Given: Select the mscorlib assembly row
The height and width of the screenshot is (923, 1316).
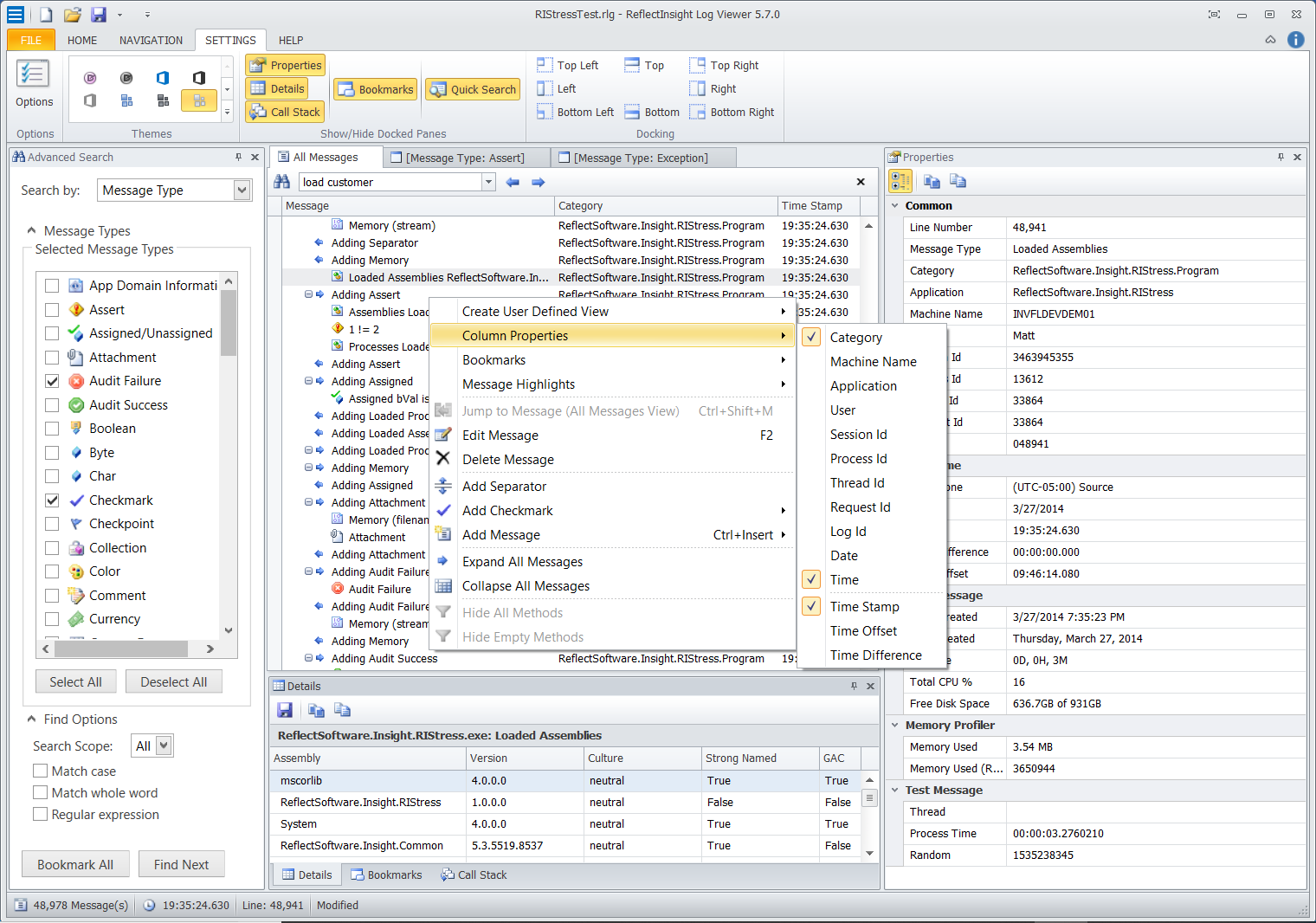Looking at the screenshot, I should [x=565, y=780].
